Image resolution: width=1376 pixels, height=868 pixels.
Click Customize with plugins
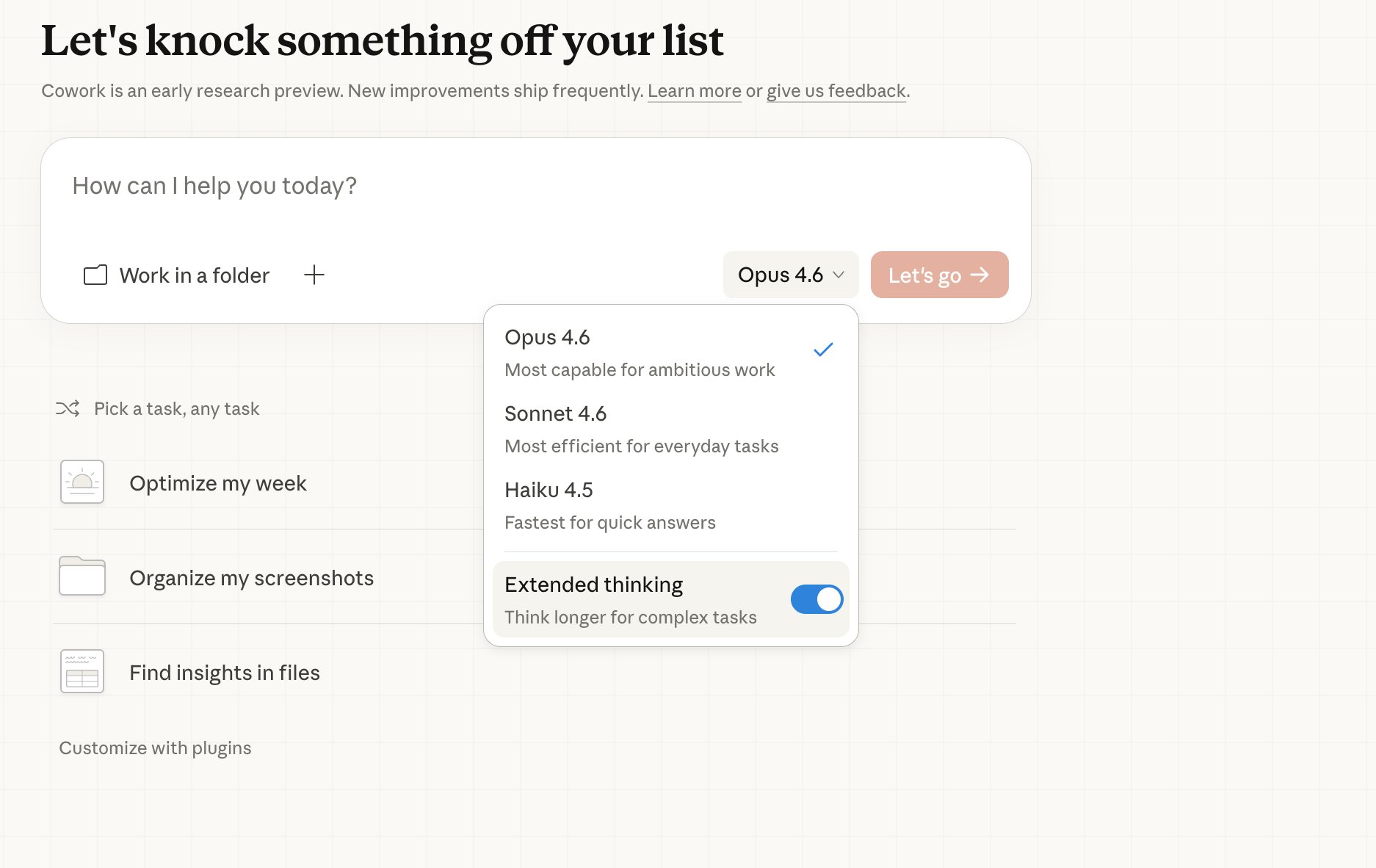pos(155,748)
